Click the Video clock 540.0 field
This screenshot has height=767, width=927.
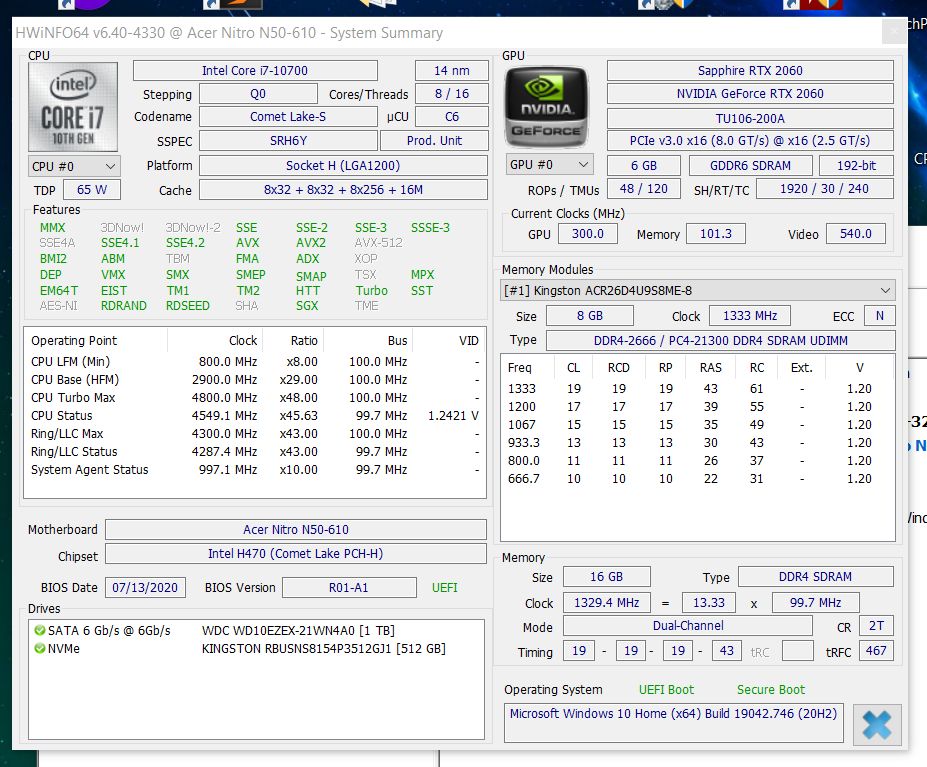click(x=856, y=234)
